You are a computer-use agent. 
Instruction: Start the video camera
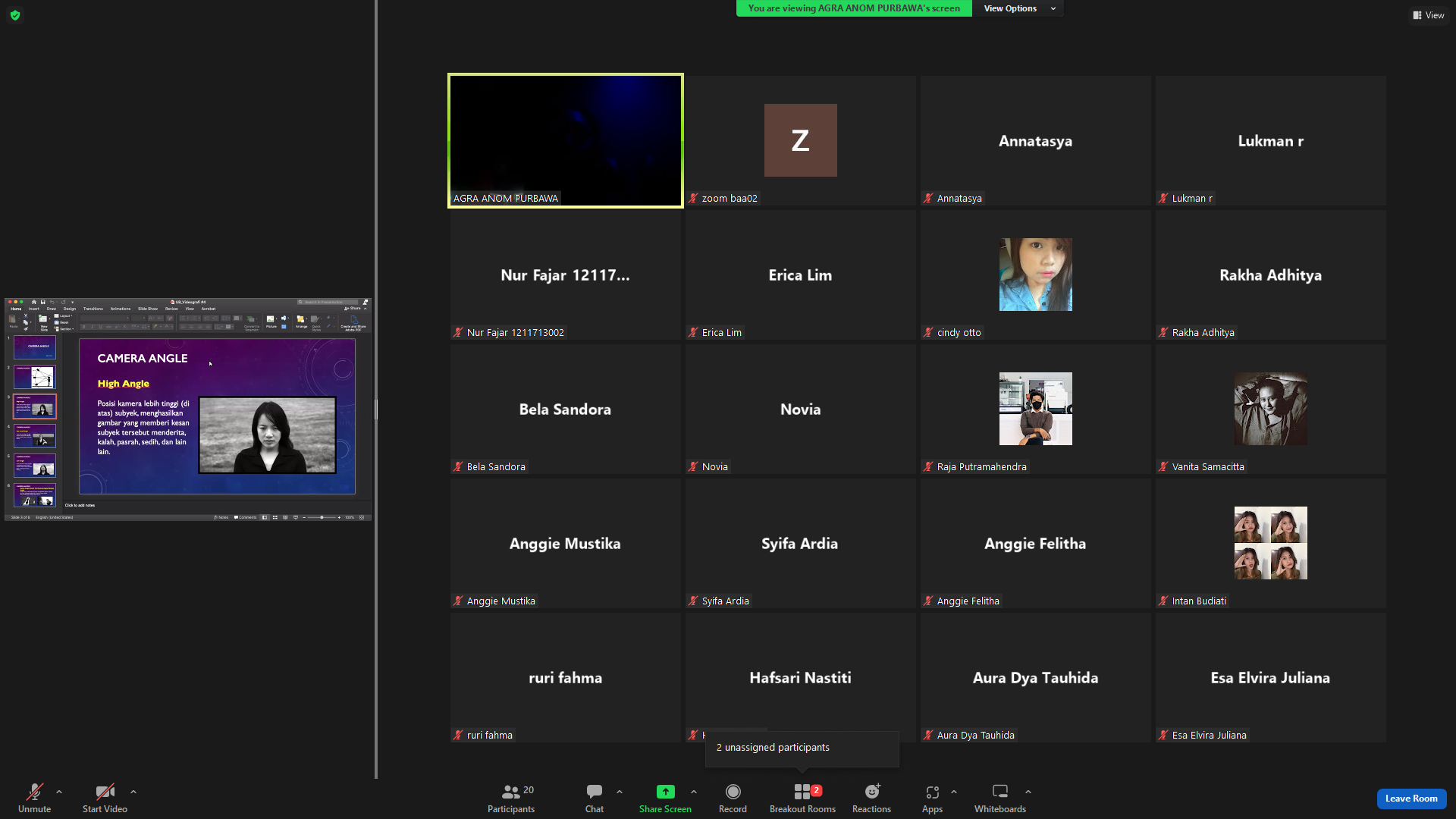[105, 799]
